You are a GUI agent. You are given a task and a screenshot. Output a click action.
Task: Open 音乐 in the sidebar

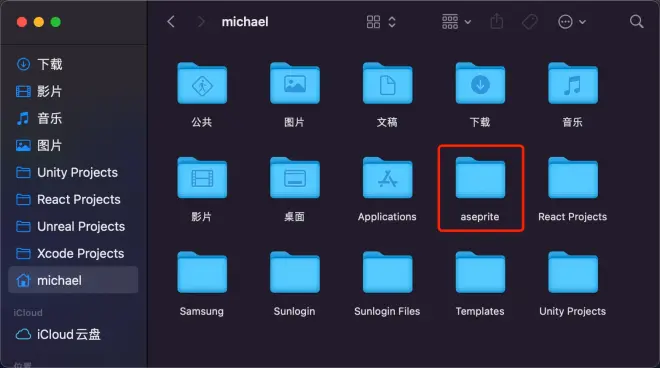click(73, 118)
